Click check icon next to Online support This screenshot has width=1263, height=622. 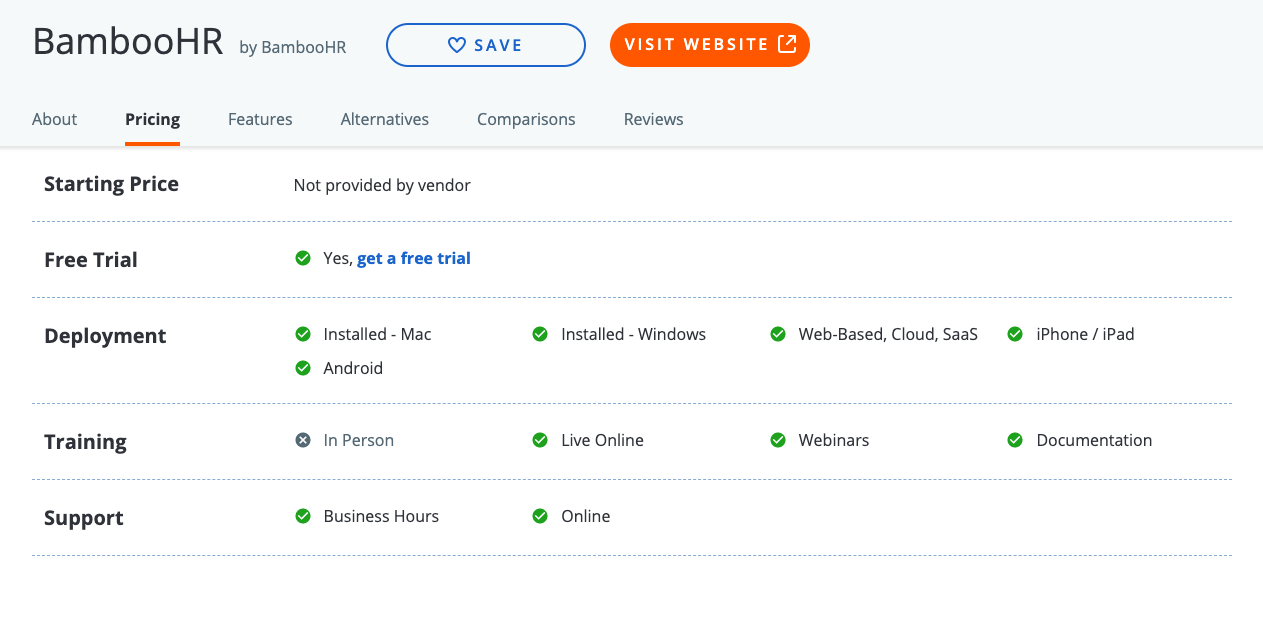pyautogui.click(x=540, y=516)
